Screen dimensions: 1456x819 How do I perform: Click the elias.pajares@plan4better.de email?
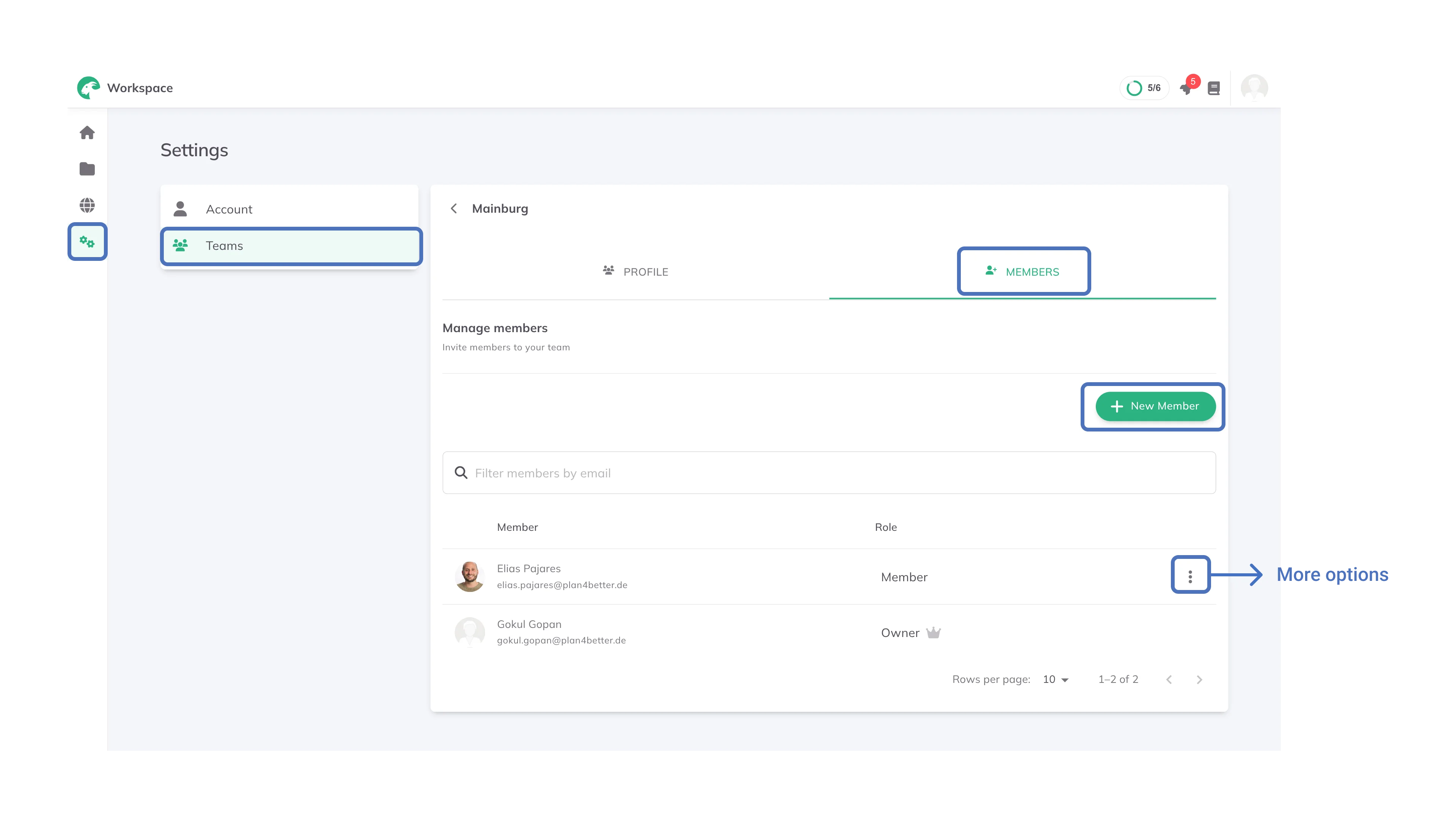pyautogui.click(x=562, y=585)
